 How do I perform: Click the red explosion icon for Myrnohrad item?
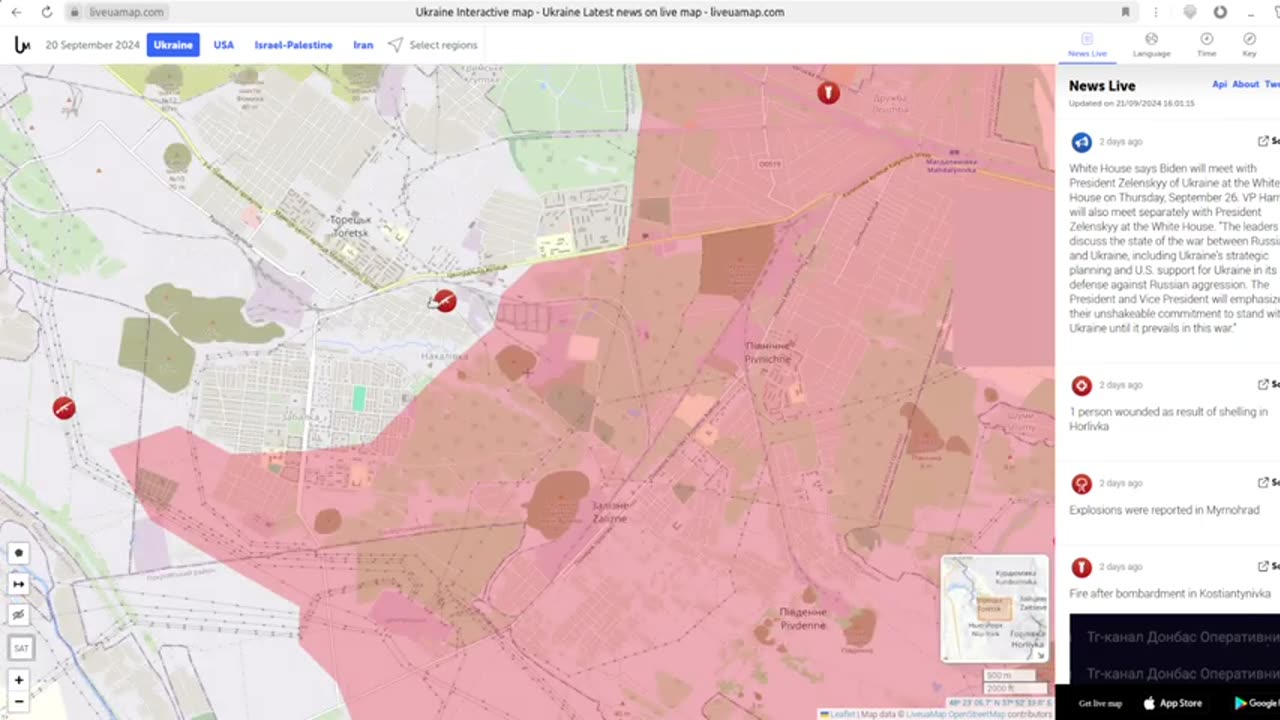tap(1081, 484)
